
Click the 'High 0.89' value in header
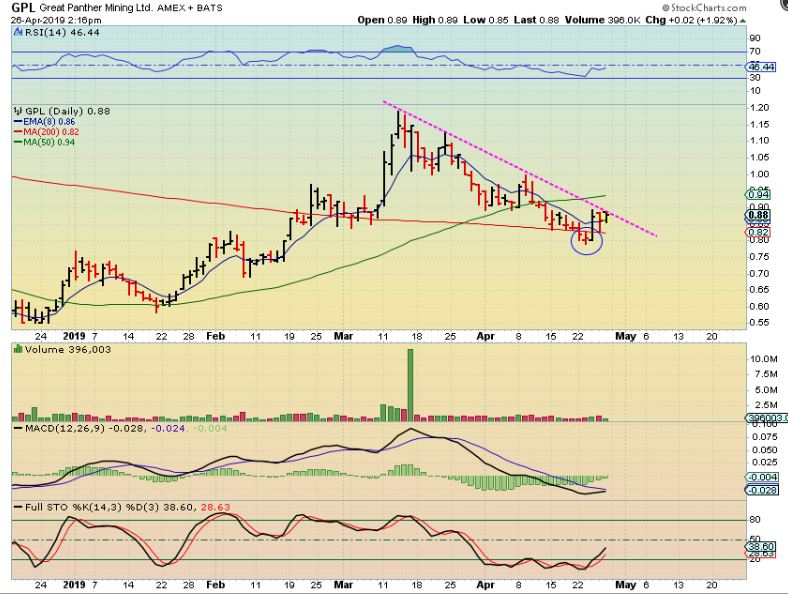pos(435,20)
